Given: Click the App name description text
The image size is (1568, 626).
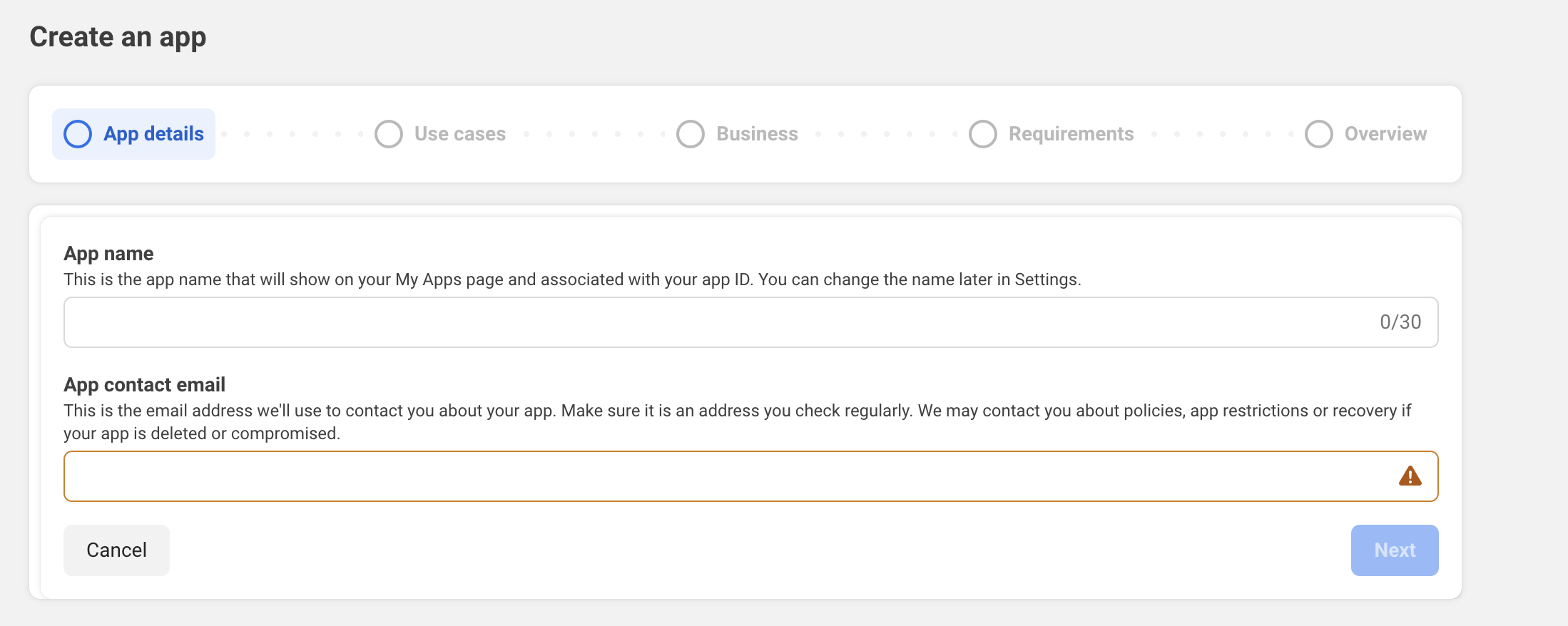Looking at the screenshot, I should click(572, 279).
